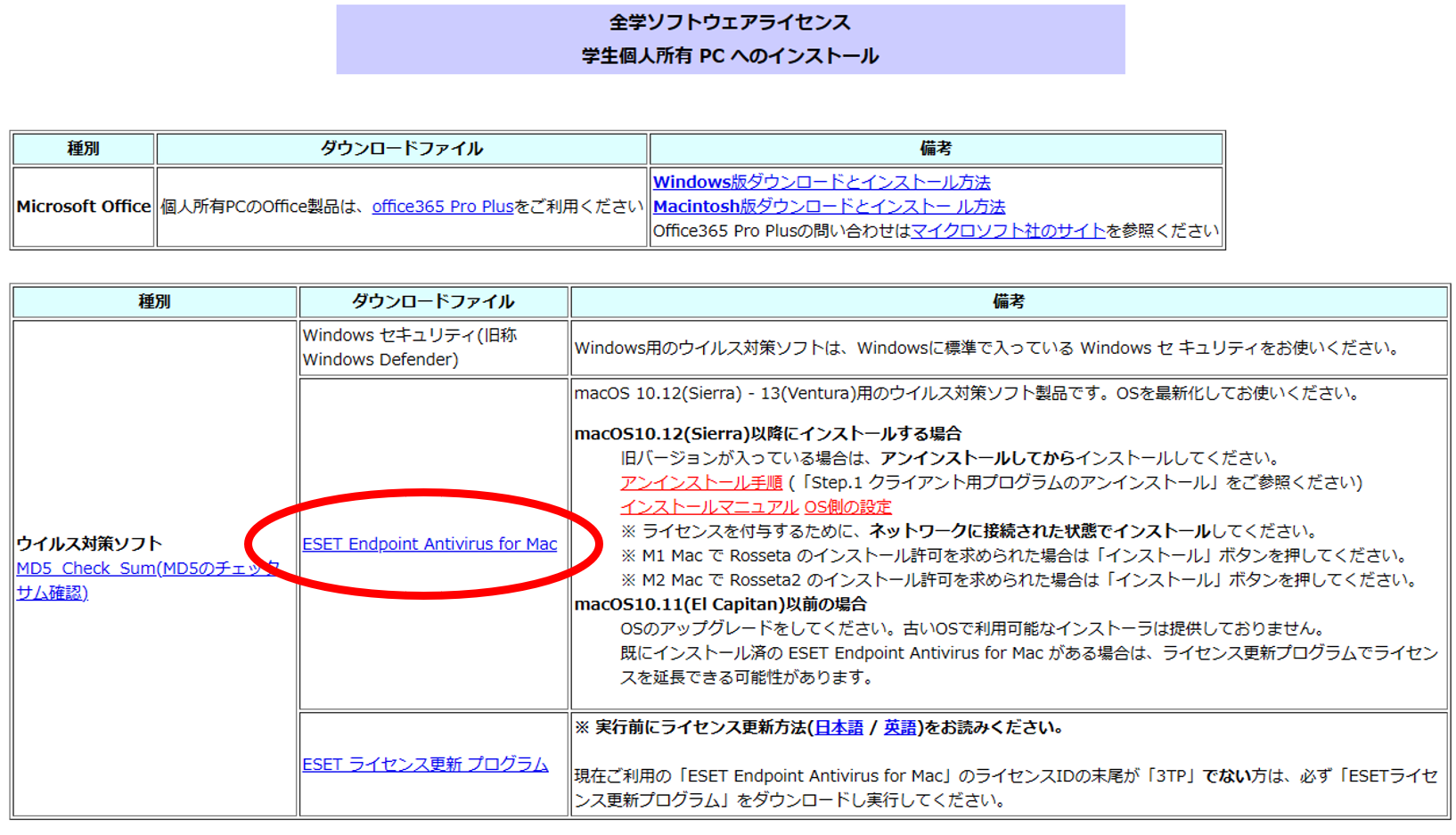Click the 全学ソフトウェアライセンス page heading
Image resolution: width=1456 pixels, height=835 pixels.
point(730,22)
